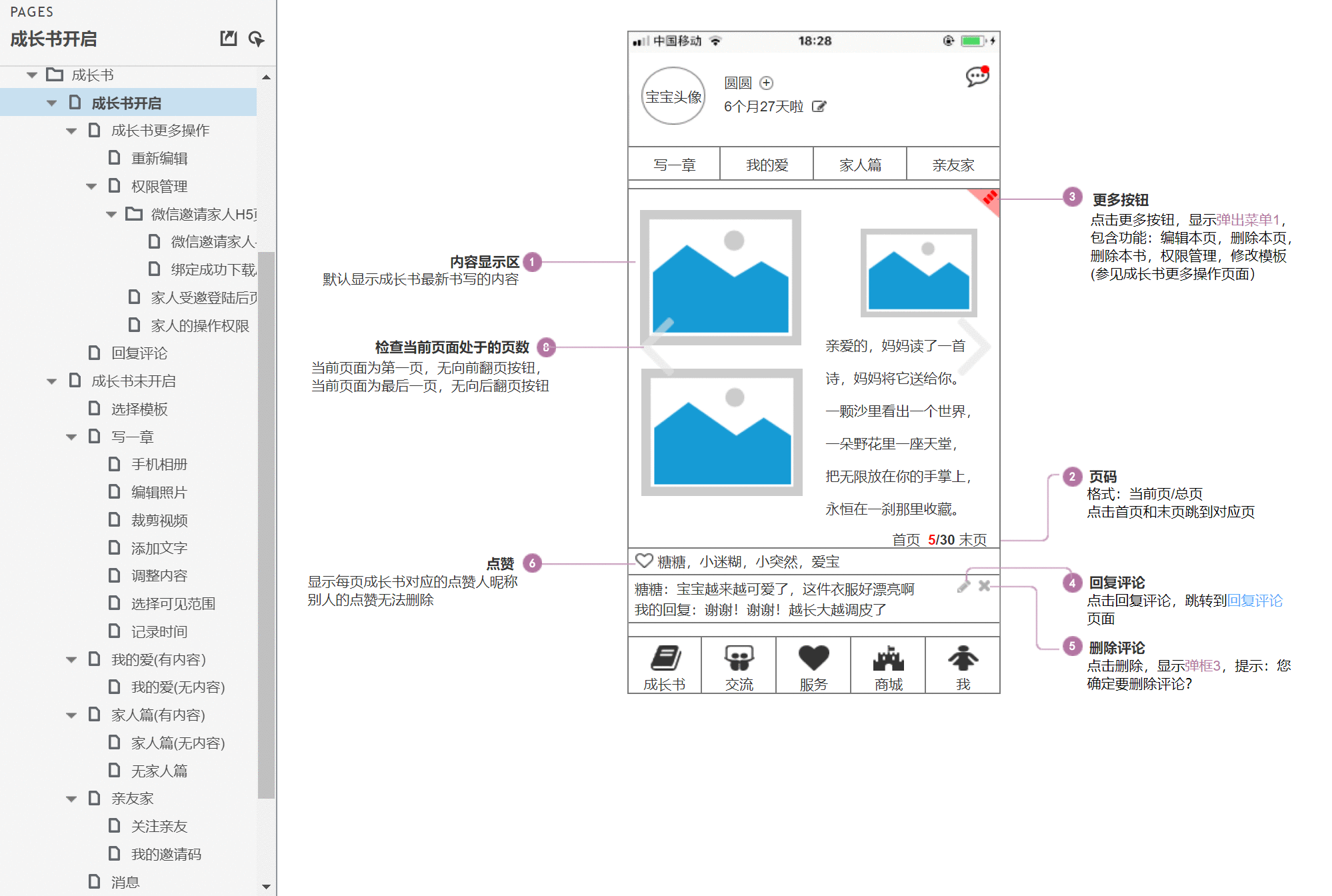Screen dimensions: 1332x896
Task: Click the sidebar scroll down arrow
Action: [266, 887]
